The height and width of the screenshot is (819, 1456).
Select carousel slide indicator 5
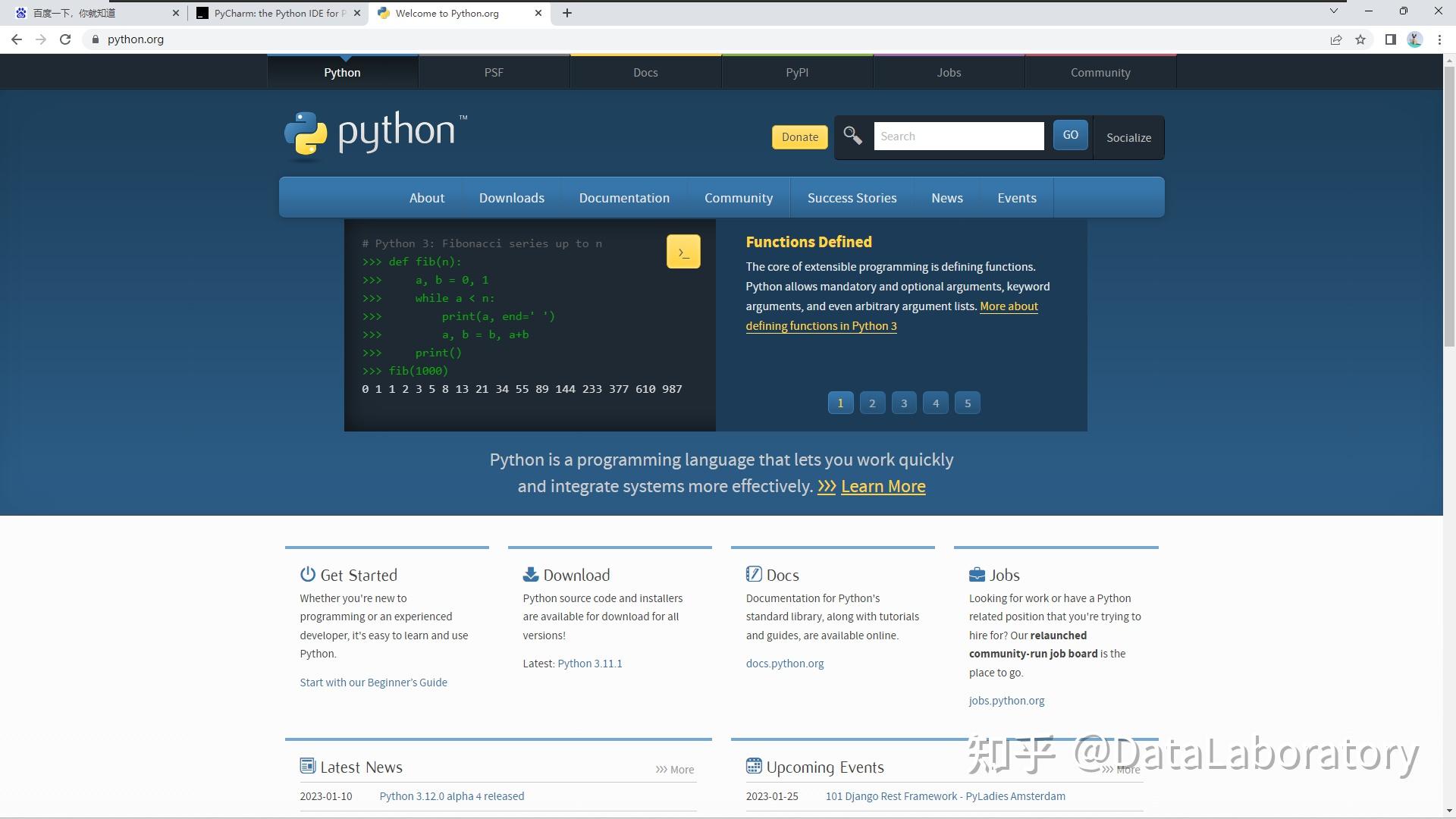pyautogui.click(x=968, y=403)
